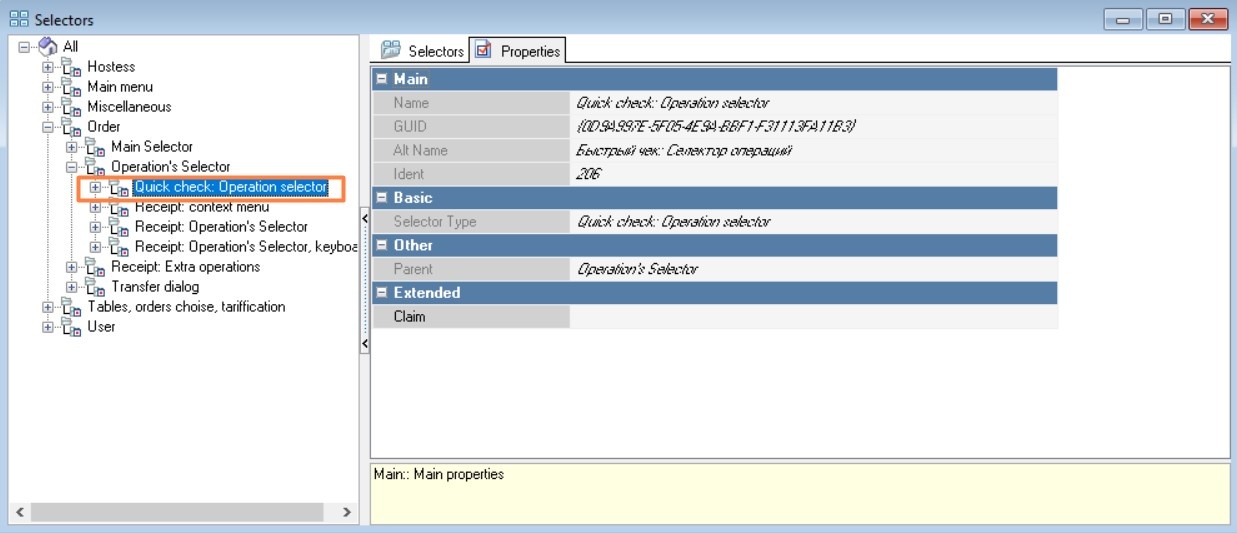This screenshot has height=533, width=1237.
Task: Collapse the Extended properties section
Action: pyautogui.click(x=381, y=293)
